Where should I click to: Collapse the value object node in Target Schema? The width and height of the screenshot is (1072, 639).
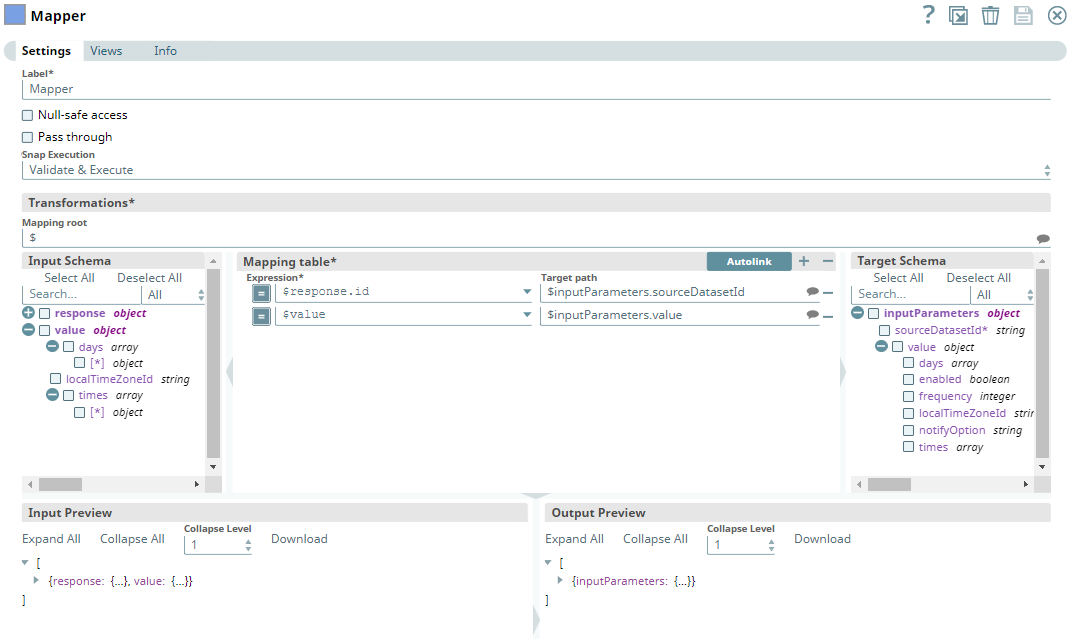point(881,346)
